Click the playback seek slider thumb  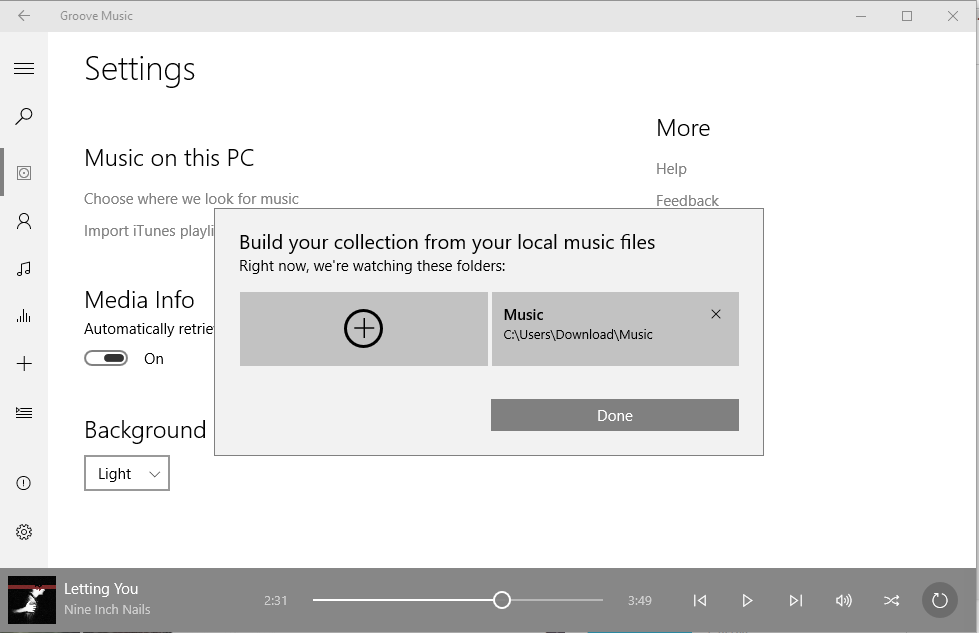tap(501, 600)
